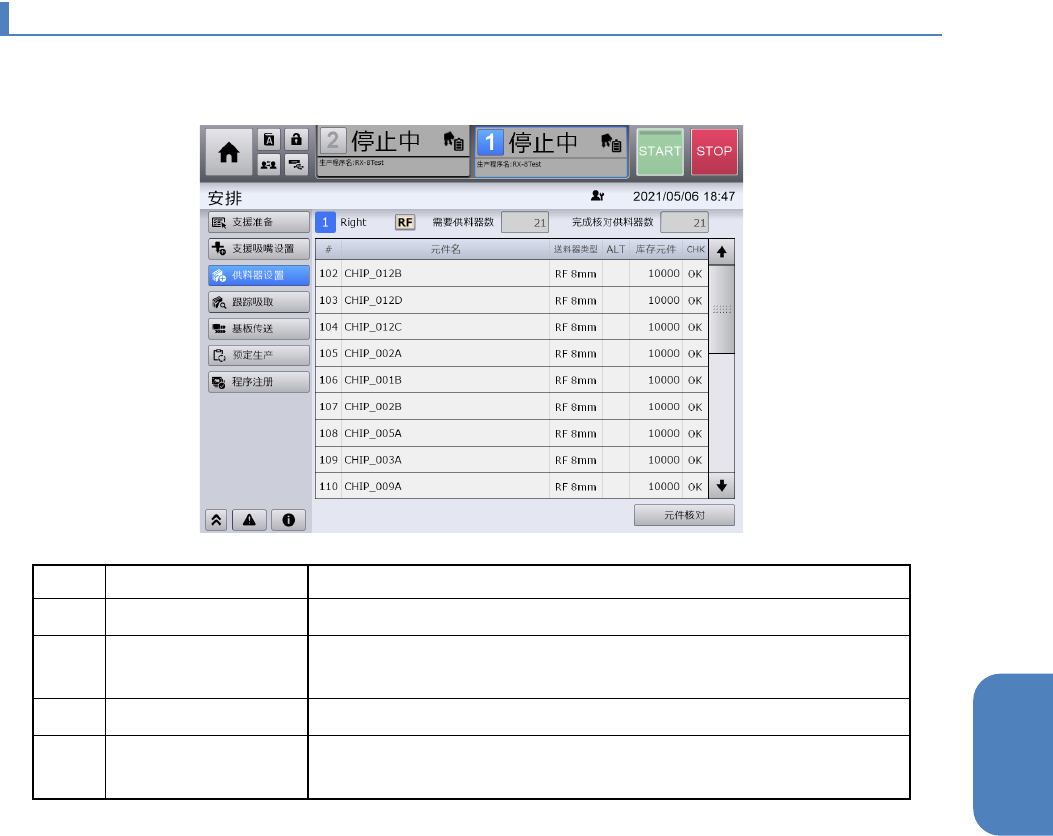Select row 103 CHIP_012D
This screenshot has width=1053, height=836.
pos(512,300)
